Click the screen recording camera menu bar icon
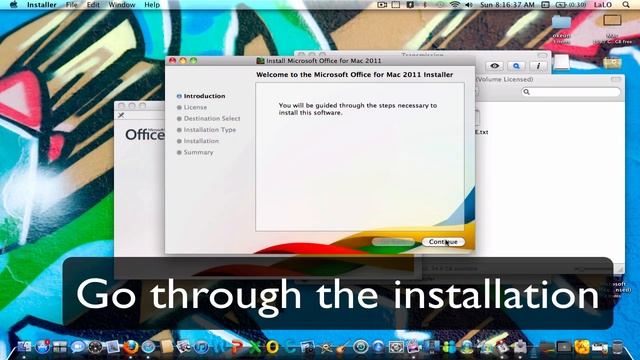Screen dimensions: 640x360 382,5
